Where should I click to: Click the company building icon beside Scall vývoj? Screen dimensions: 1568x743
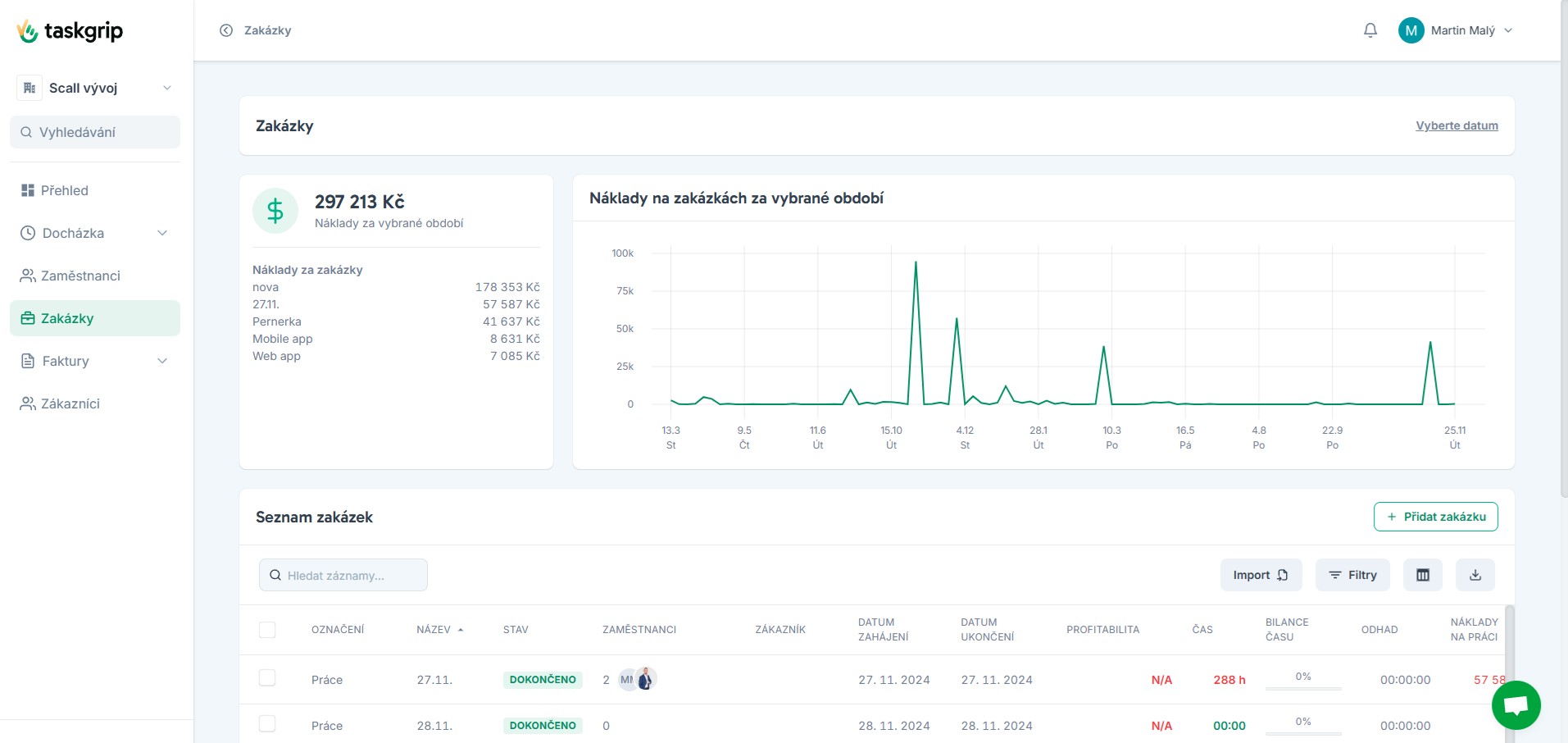(30, 88)
